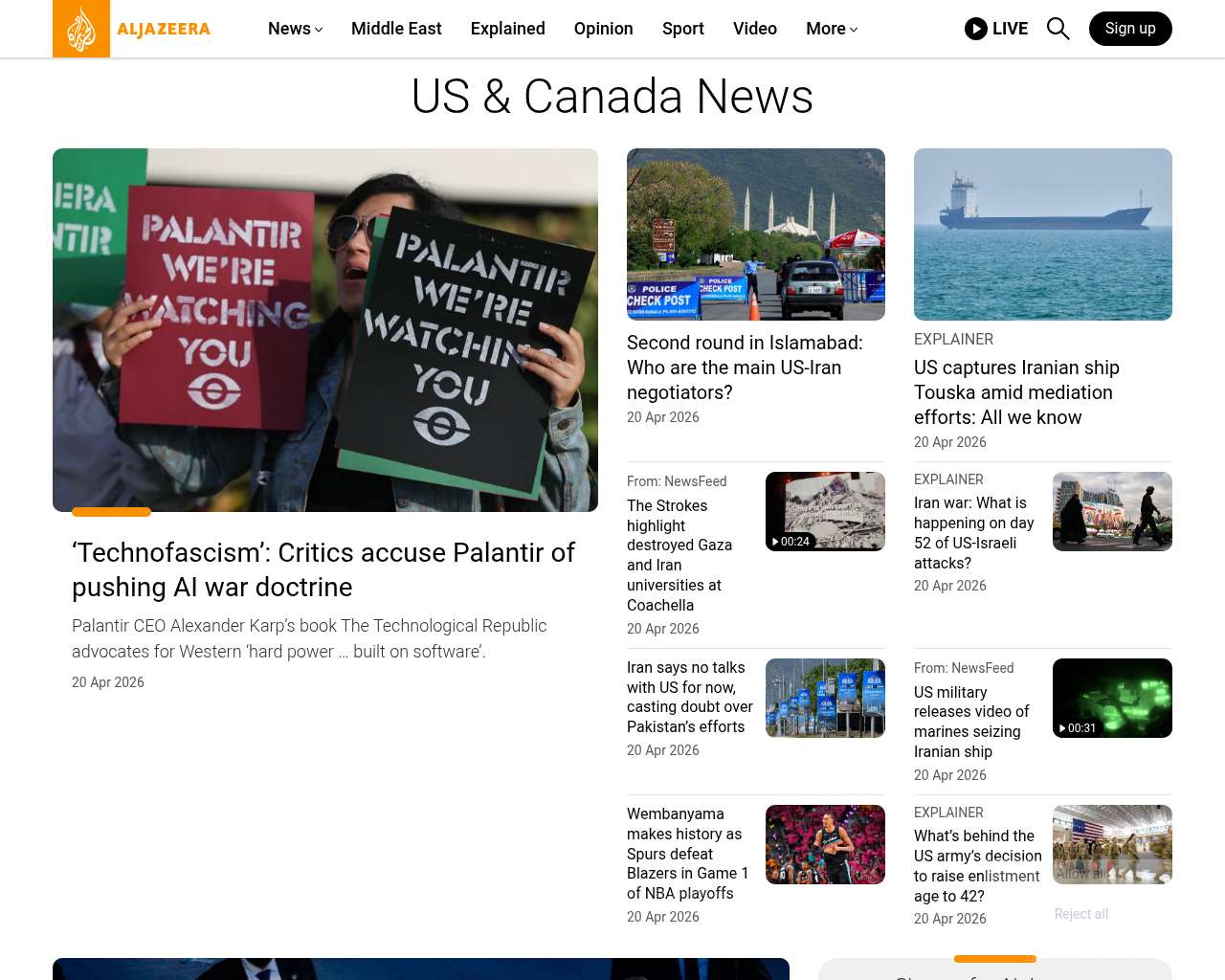1225x980 pixels.
Task: Open The Strokes Coachella headline
Action: [679, 555]
